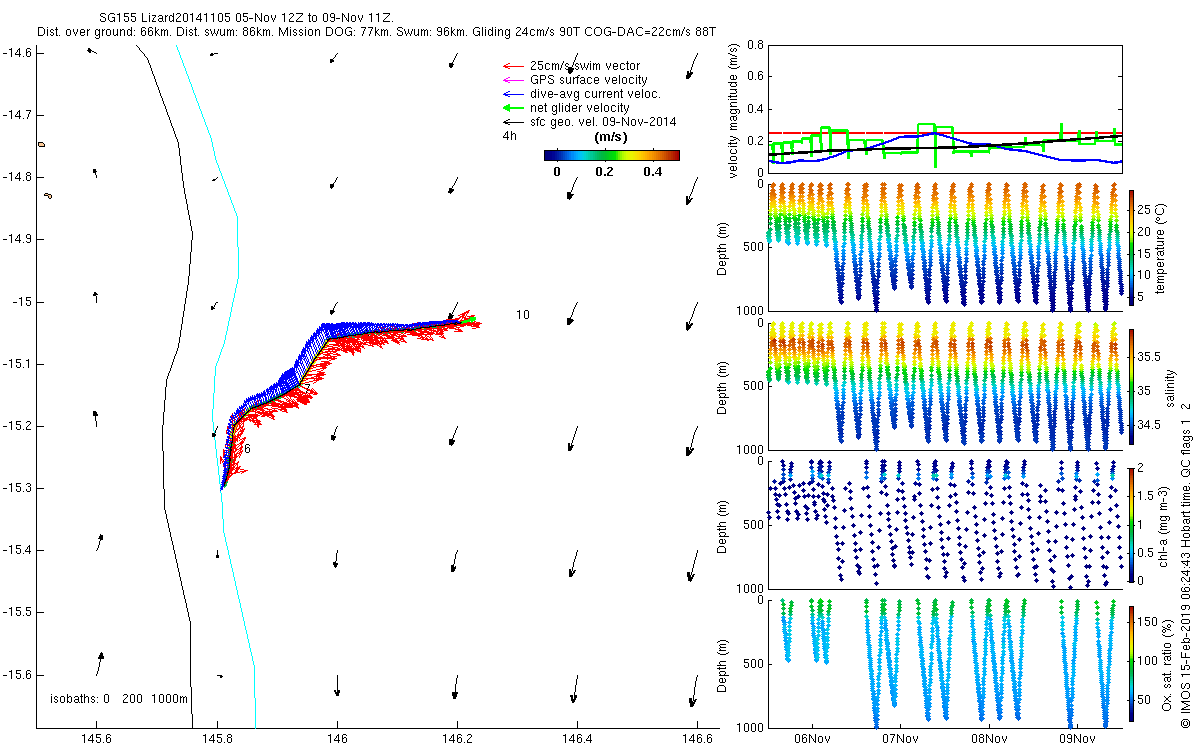Viewport: 1200px width, 750px height.
Task: Click the horizontal velocity colorbar on the map
Action: (612, 155)
